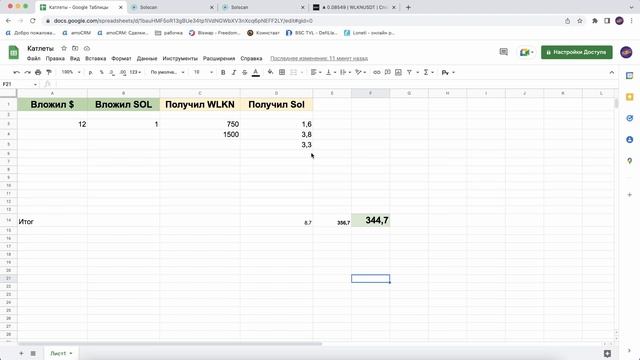Open Maps in side panel
This screenshot has width=640, height=360.
pyautogui.click(x=629, y=160)
